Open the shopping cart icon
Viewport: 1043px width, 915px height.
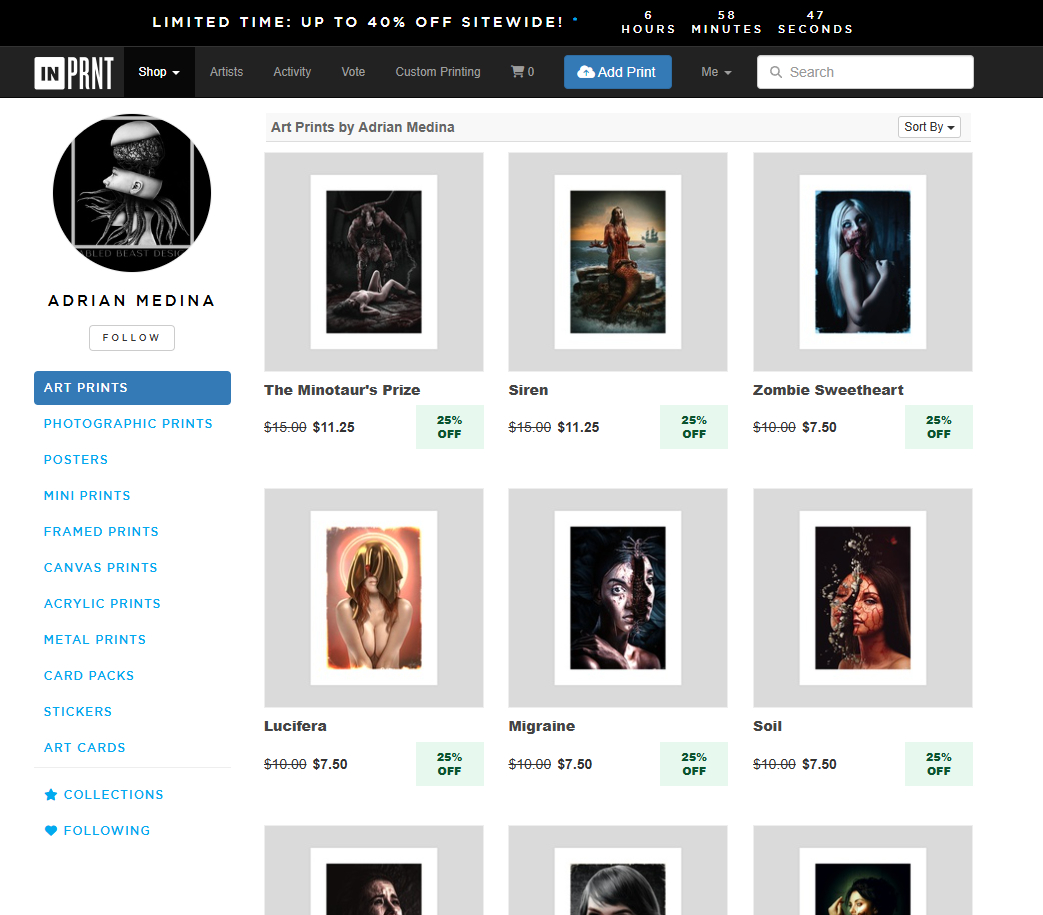pyautogui.click(x=517, y=72)
